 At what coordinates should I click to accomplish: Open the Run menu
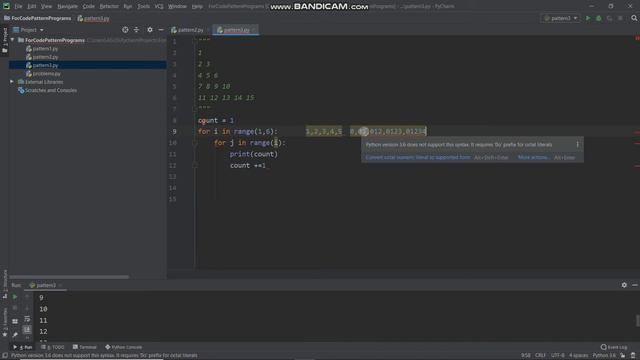(x=128, y=7)
